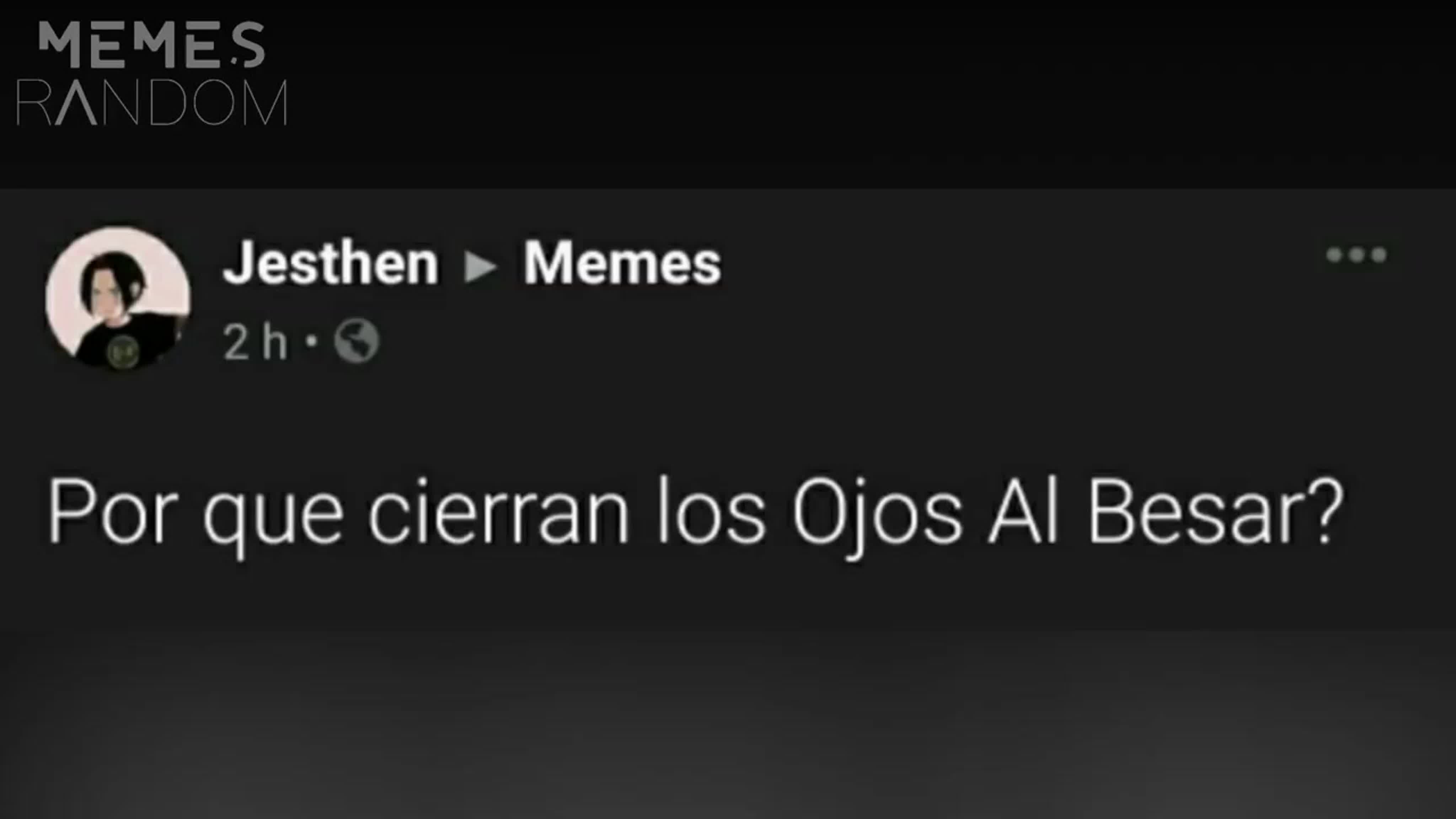Click the word 'cierran' in the post
The image size is (1456, 819).
[x=498, y=511]
